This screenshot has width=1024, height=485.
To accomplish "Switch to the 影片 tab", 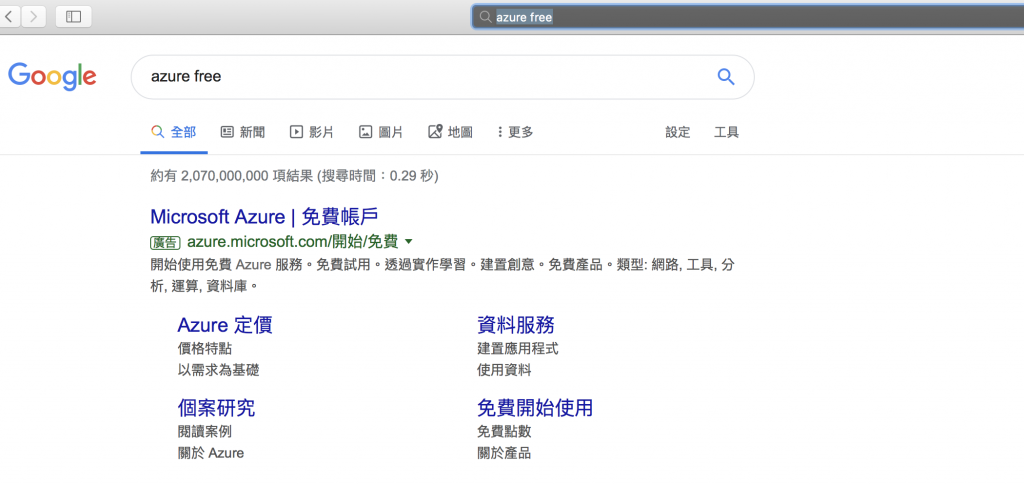I will (312, 133).
